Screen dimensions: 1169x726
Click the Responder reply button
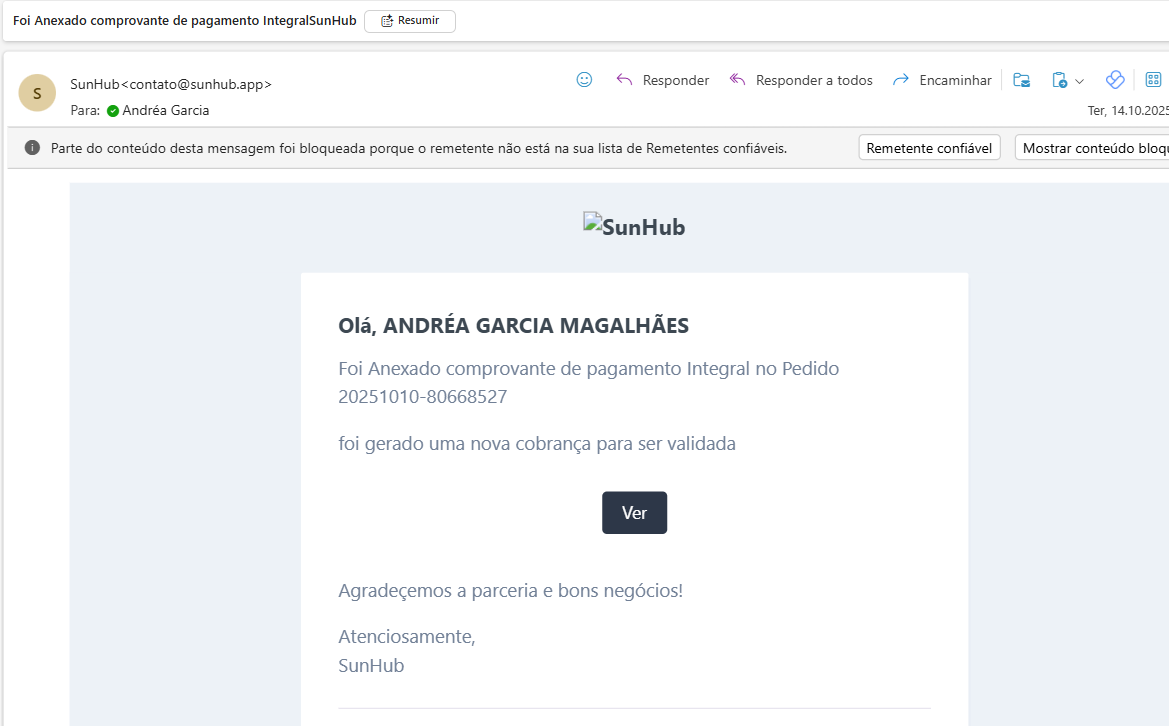tap(662, 80)
